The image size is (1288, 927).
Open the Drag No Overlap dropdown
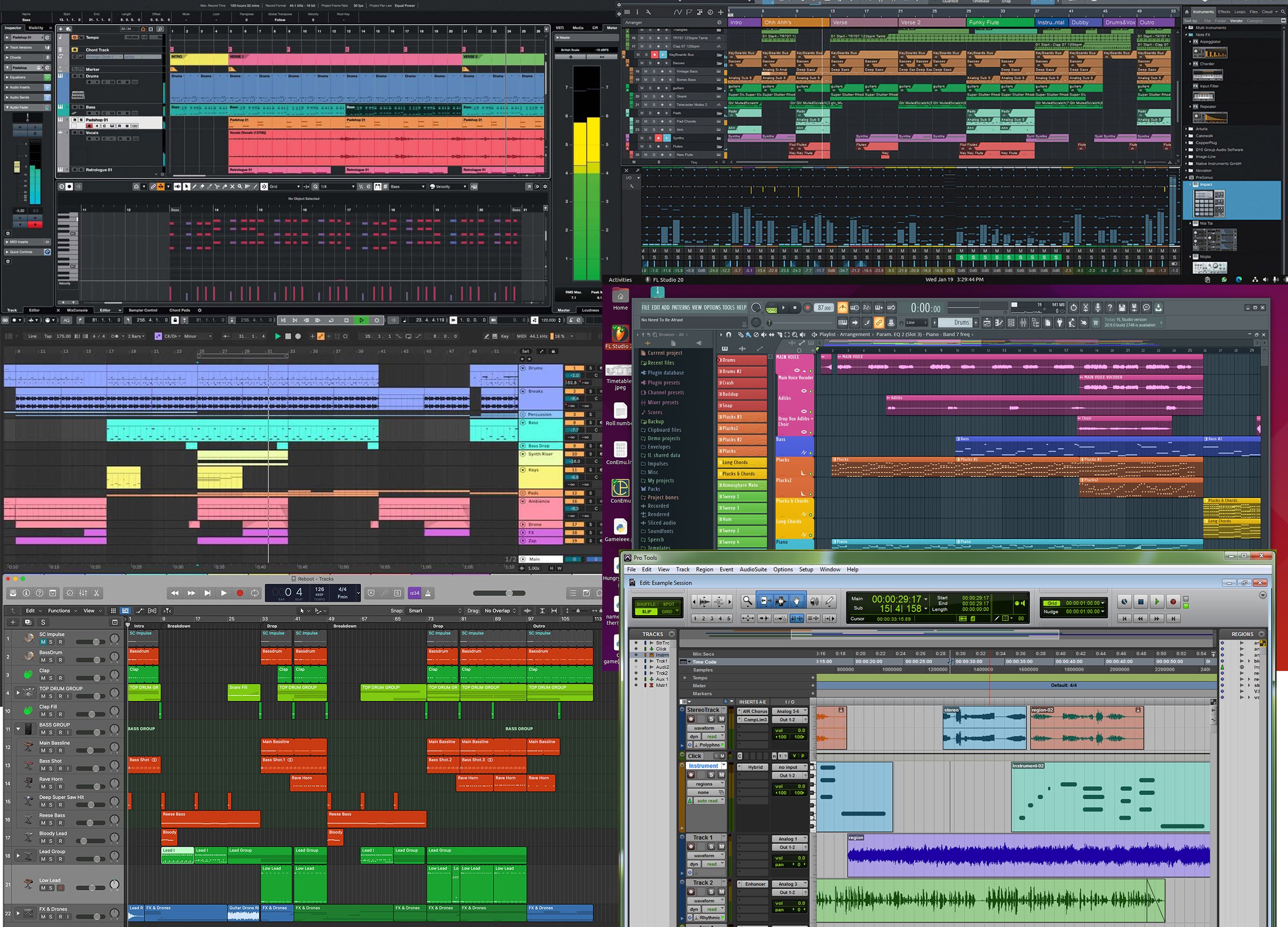click(500, 611)
